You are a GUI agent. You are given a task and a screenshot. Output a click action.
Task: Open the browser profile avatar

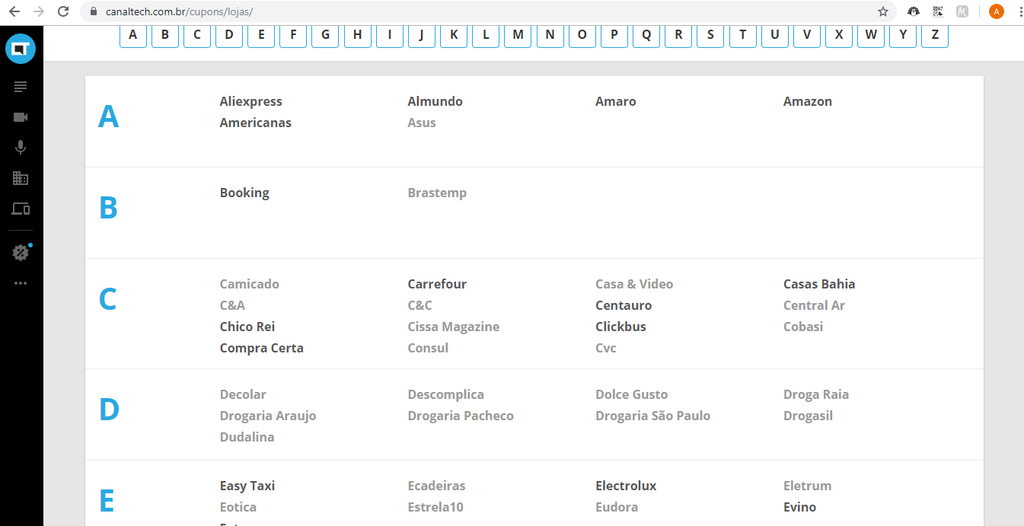click(996, 11)
